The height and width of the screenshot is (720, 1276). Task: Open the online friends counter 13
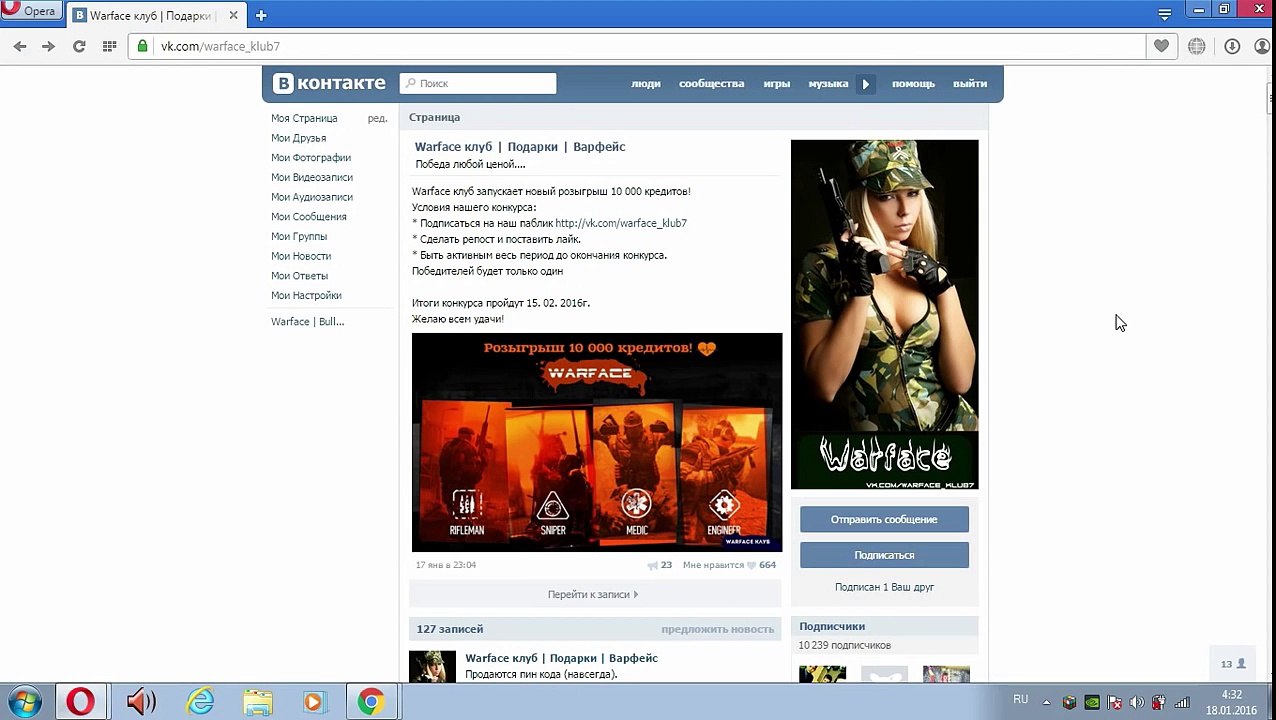click(x=1232, y=663)
